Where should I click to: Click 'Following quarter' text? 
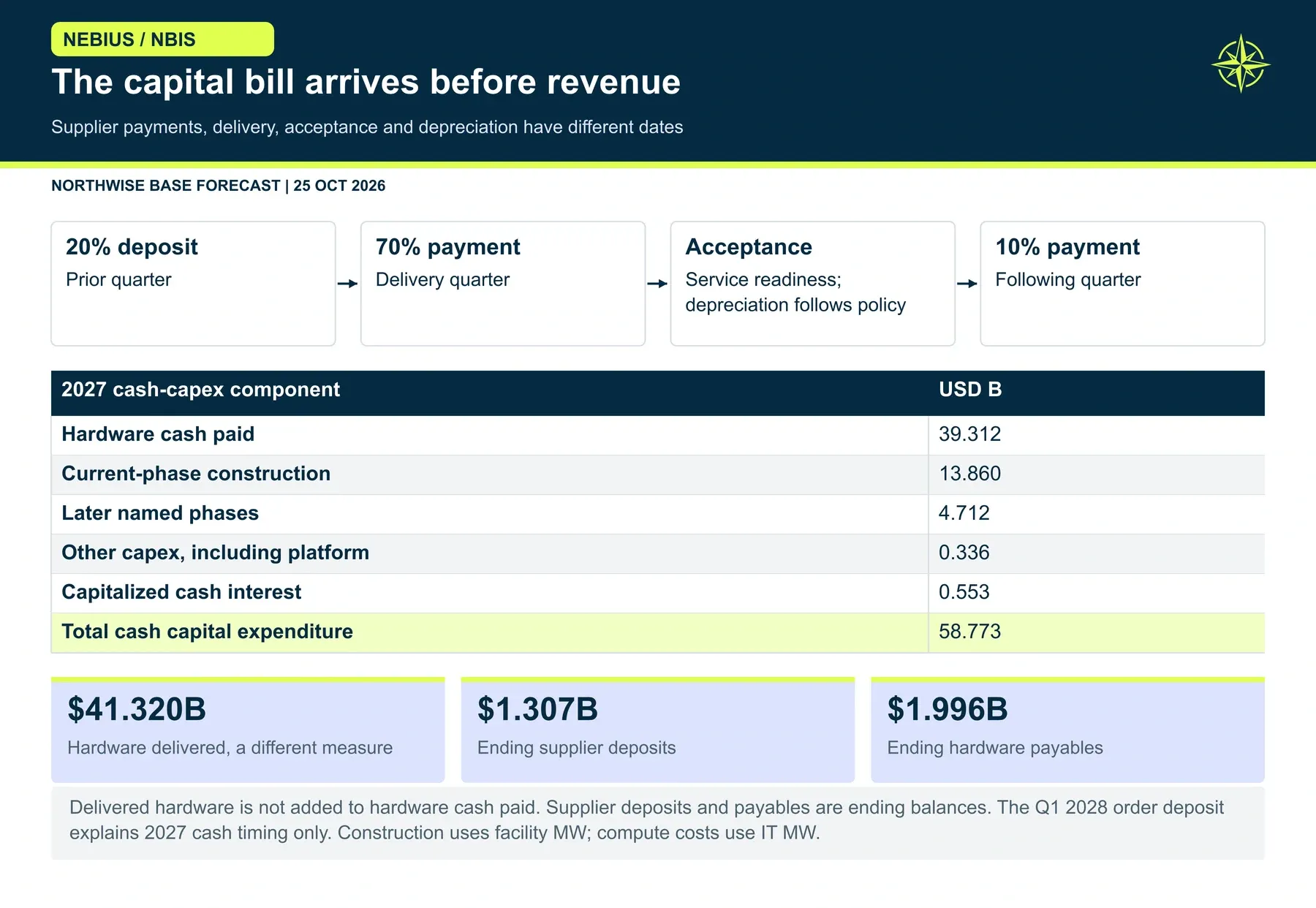pyautogui.click(x=1067, y=280)
